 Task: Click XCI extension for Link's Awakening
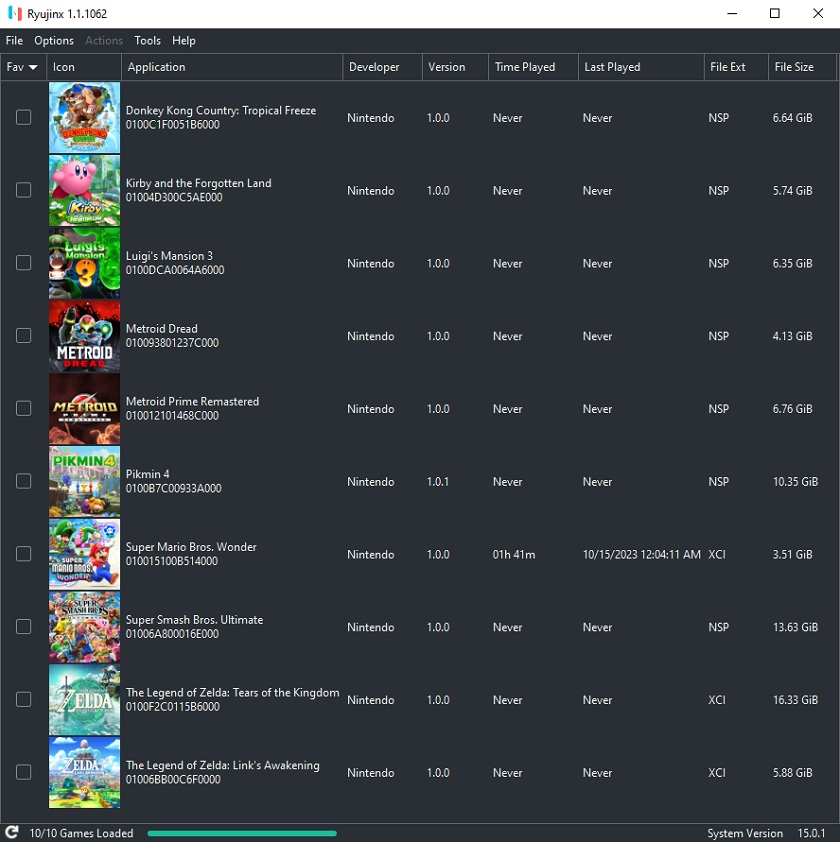click(717, 773)
